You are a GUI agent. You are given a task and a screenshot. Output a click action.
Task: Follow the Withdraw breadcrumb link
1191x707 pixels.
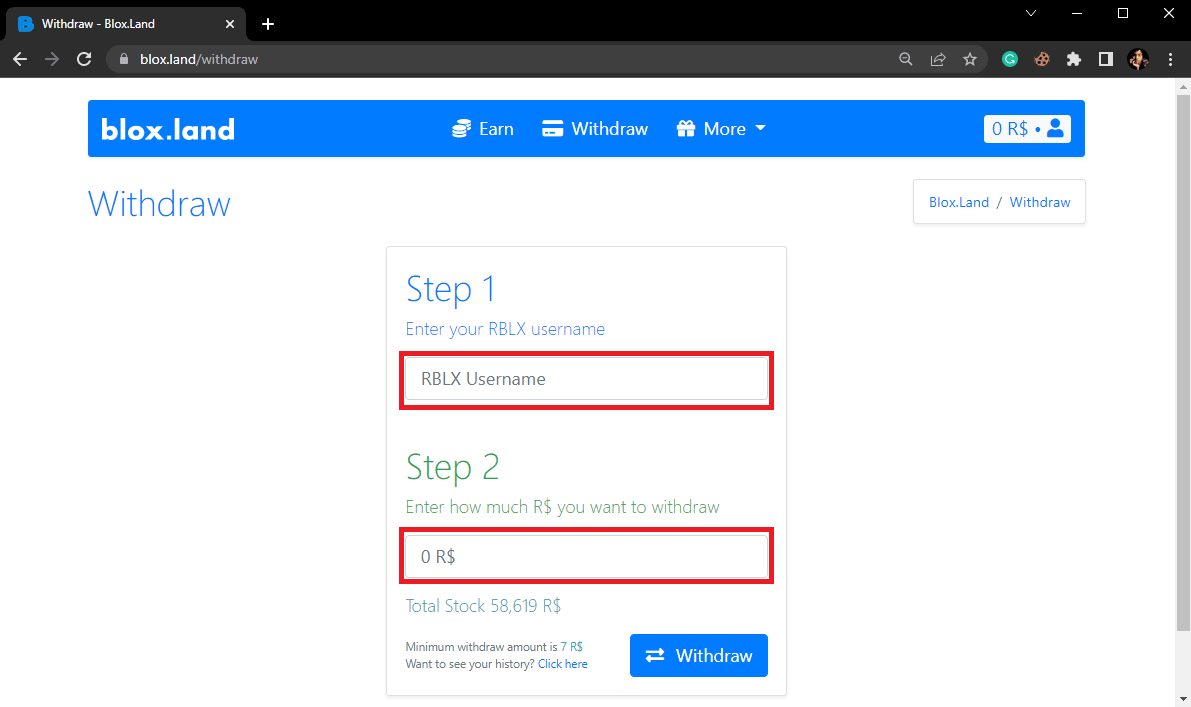coord(1040,202)
